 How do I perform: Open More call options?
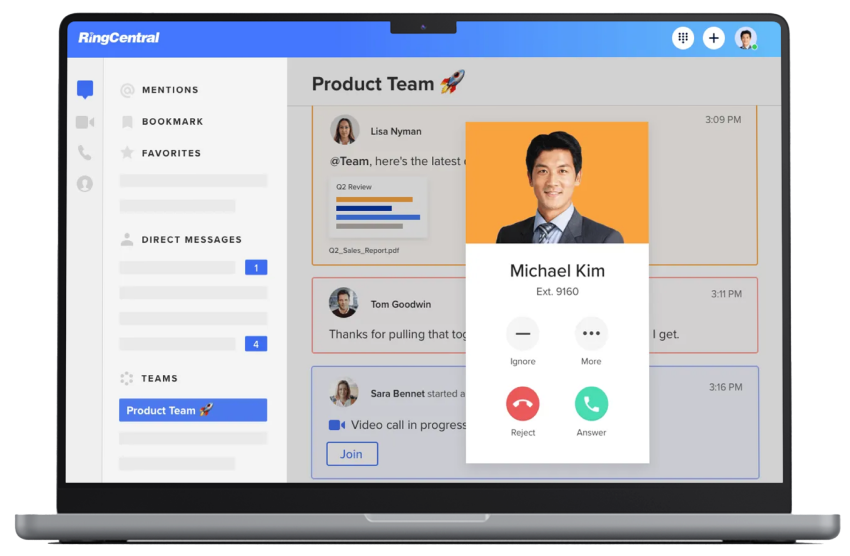(x=591, y=333)
